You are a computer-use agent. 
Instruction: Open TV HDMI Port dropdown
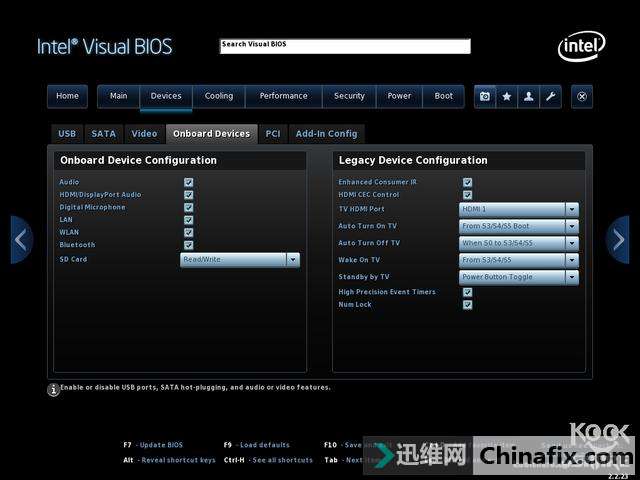[x=519, y=209]
